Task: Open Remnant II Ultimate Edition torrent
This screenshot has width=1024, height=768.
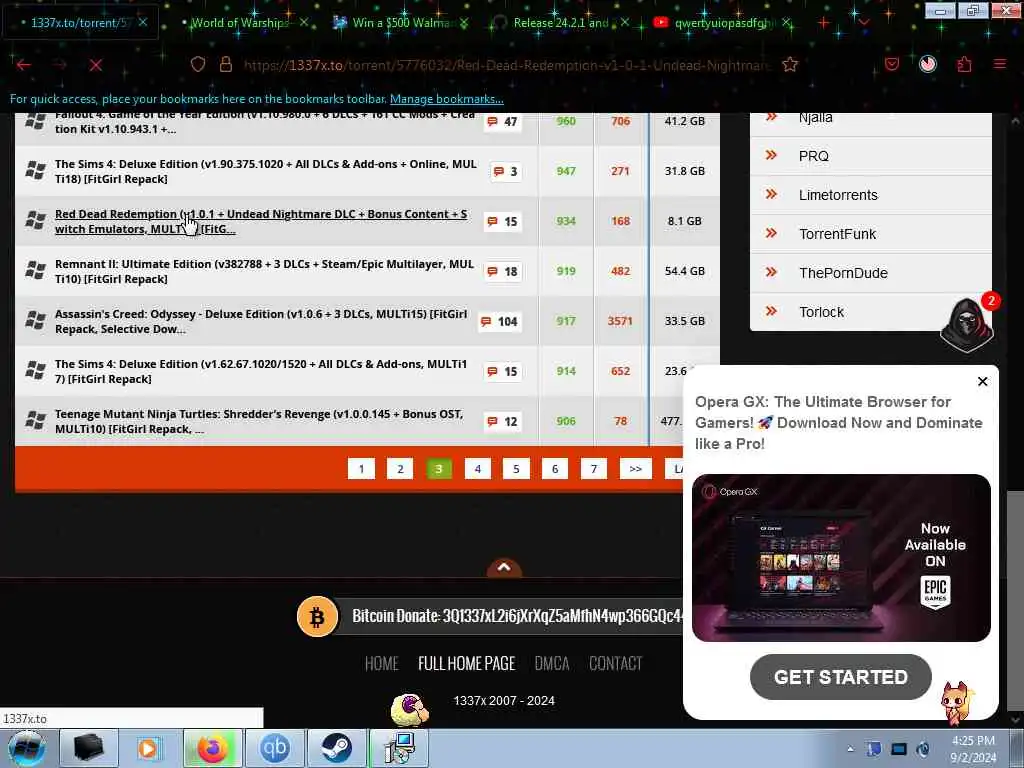Action: [x=264, y=271]
